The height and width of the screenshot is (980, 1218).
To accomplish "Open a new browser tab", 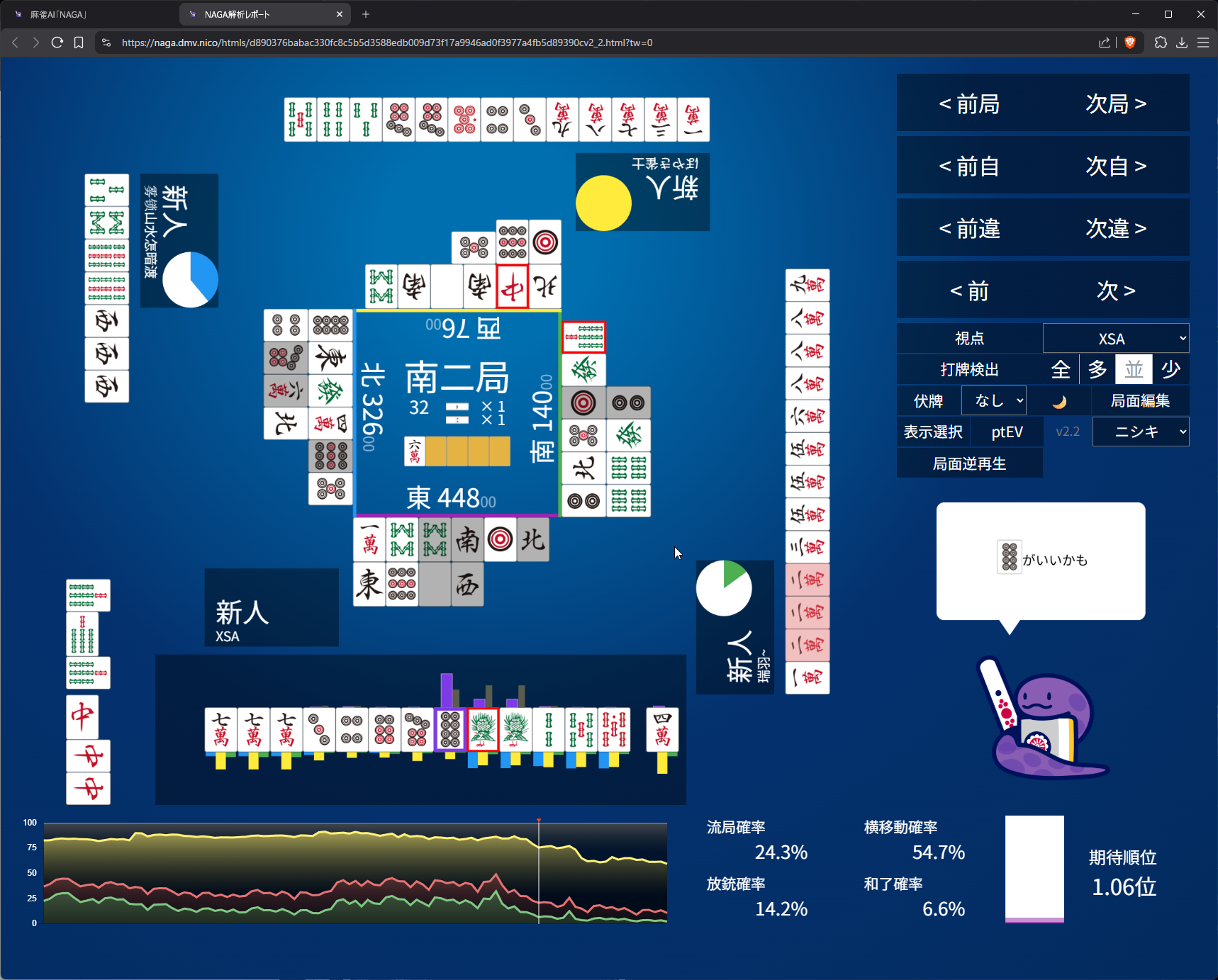I will pos(366,14).
